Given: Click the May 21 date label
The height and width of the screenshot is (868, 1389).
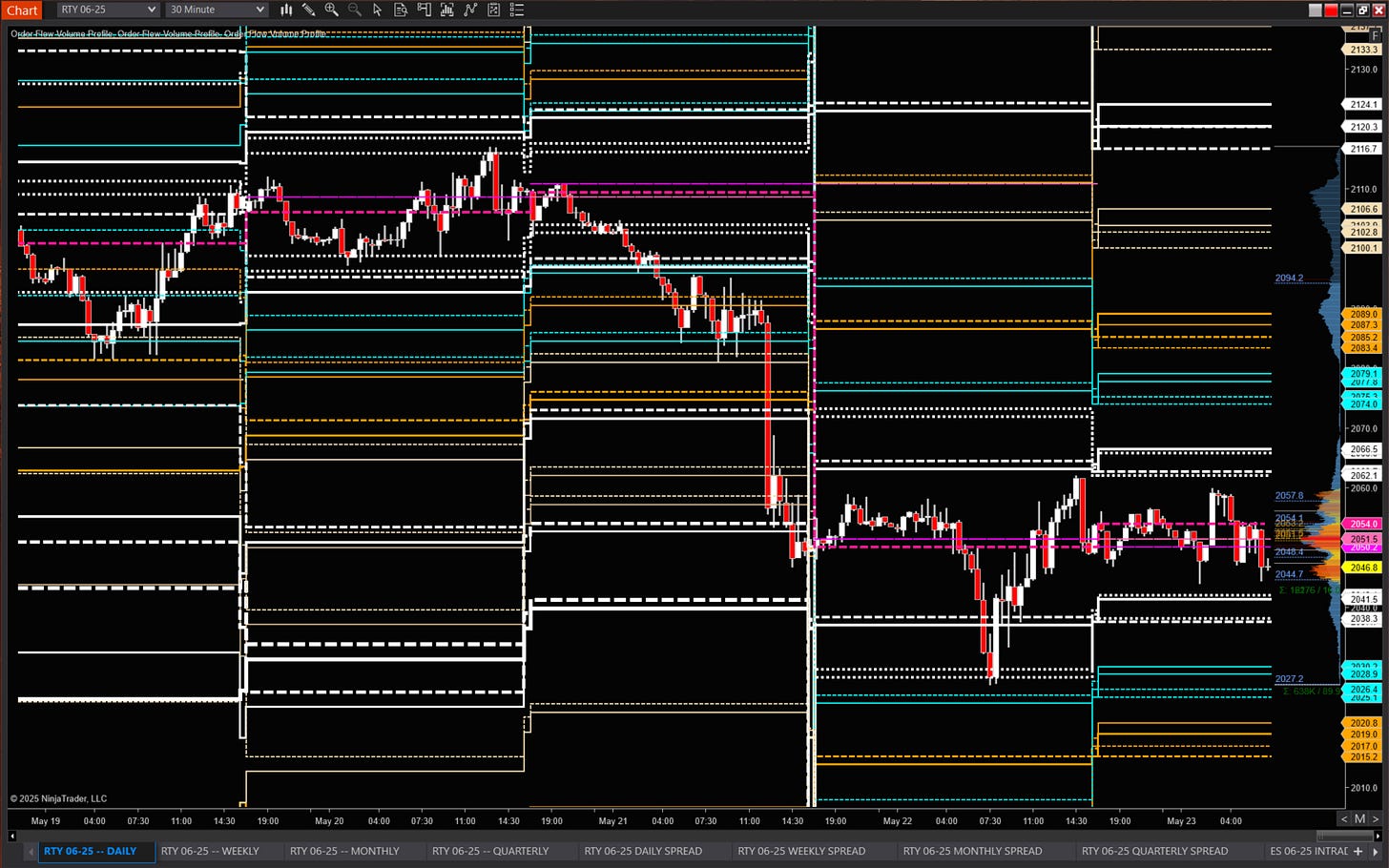Looking at the screenshot, I should 612,820.
